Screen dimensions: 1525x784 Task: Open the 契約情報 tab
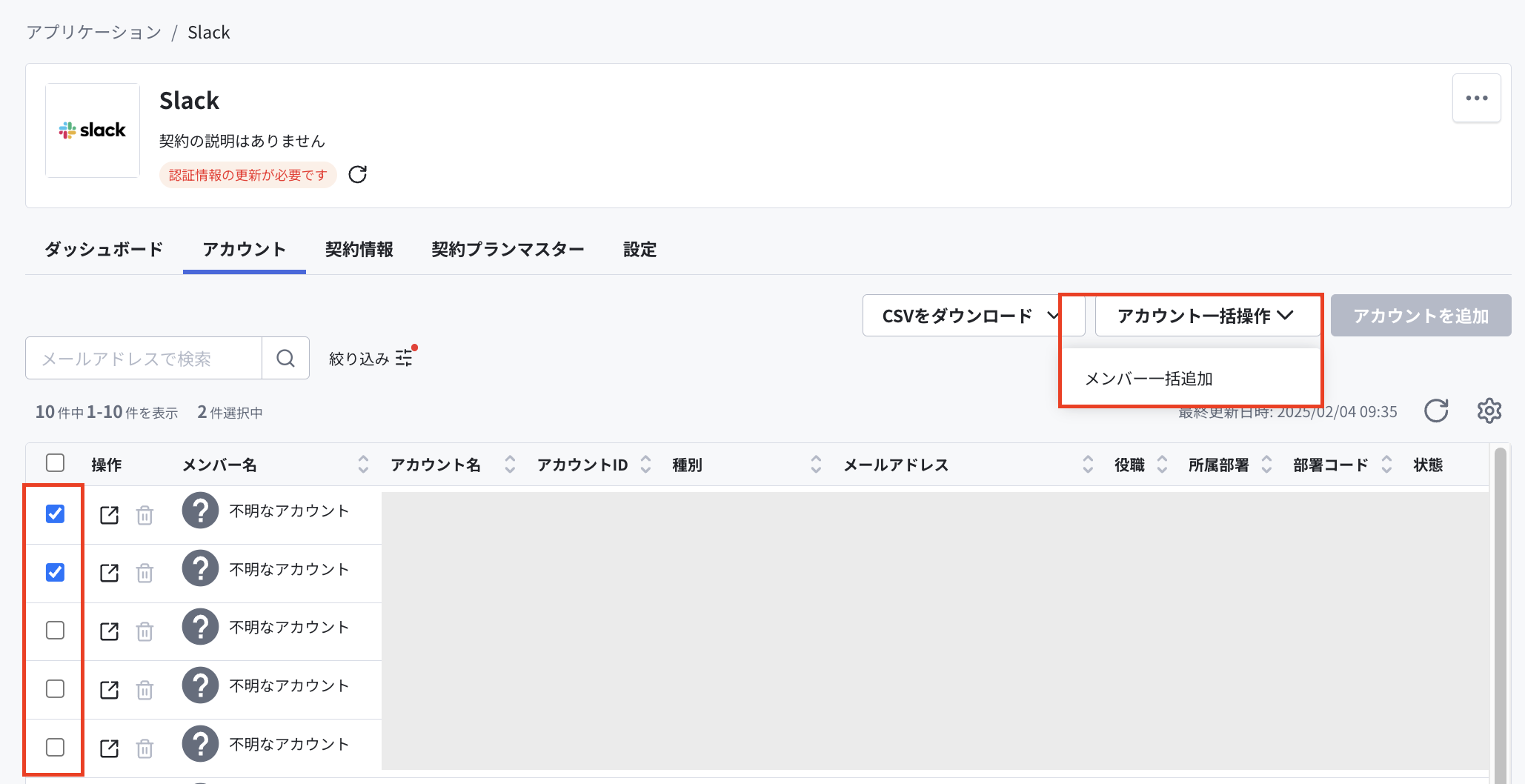pos(359,250)
